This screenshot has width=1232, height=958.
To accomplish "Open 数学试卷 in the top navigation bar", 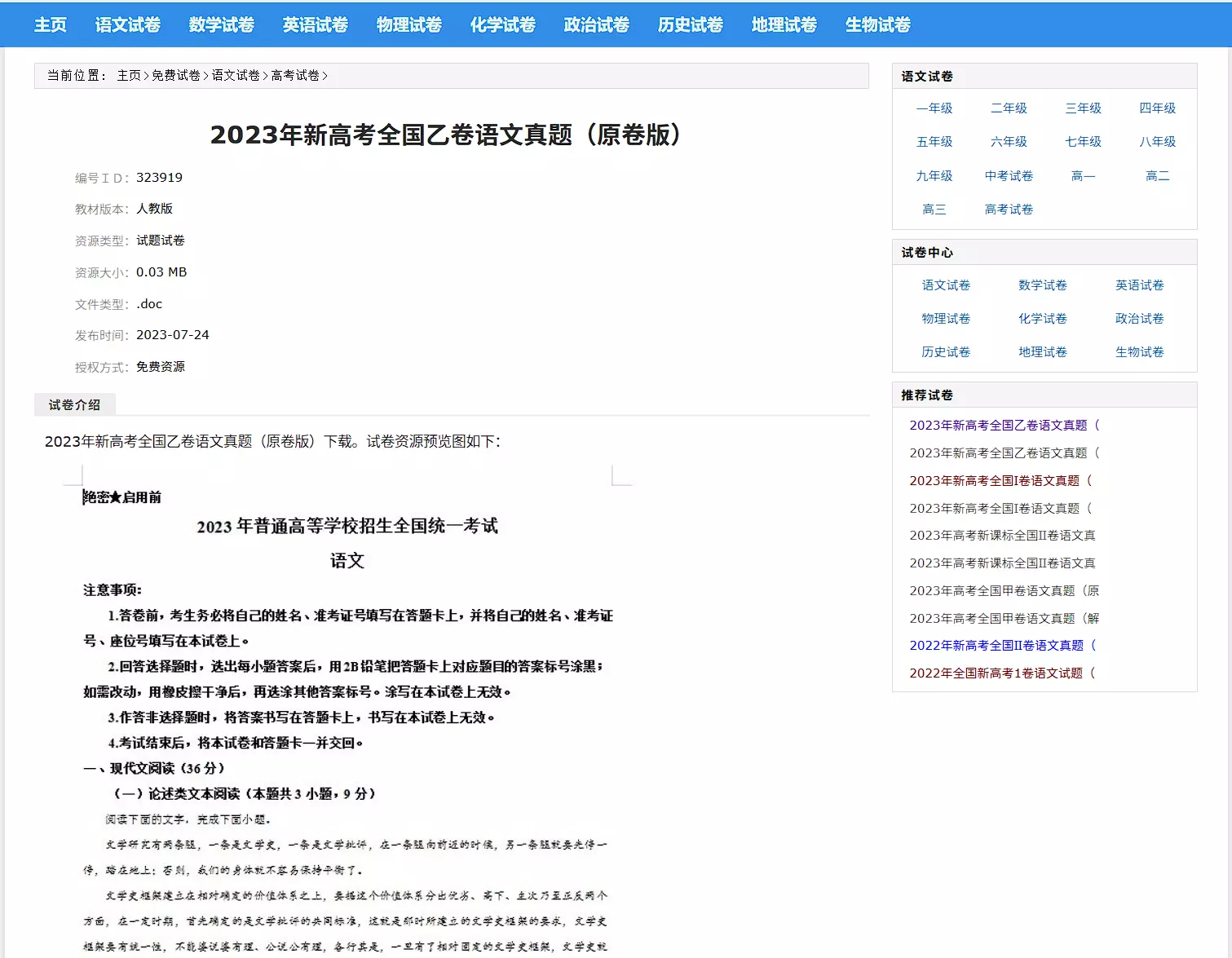I will click(x=221, y=24).
